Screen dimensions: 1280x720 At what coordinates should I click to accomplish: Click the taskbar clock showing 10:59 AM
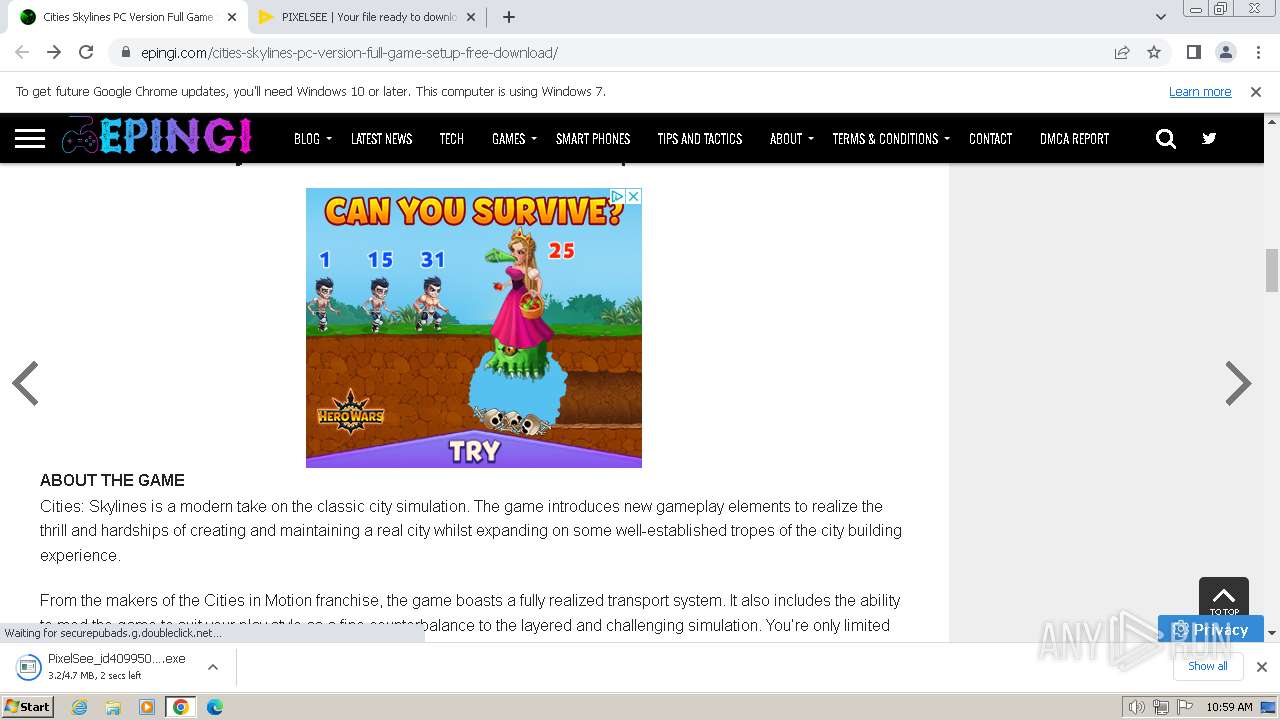(1229, 707)
